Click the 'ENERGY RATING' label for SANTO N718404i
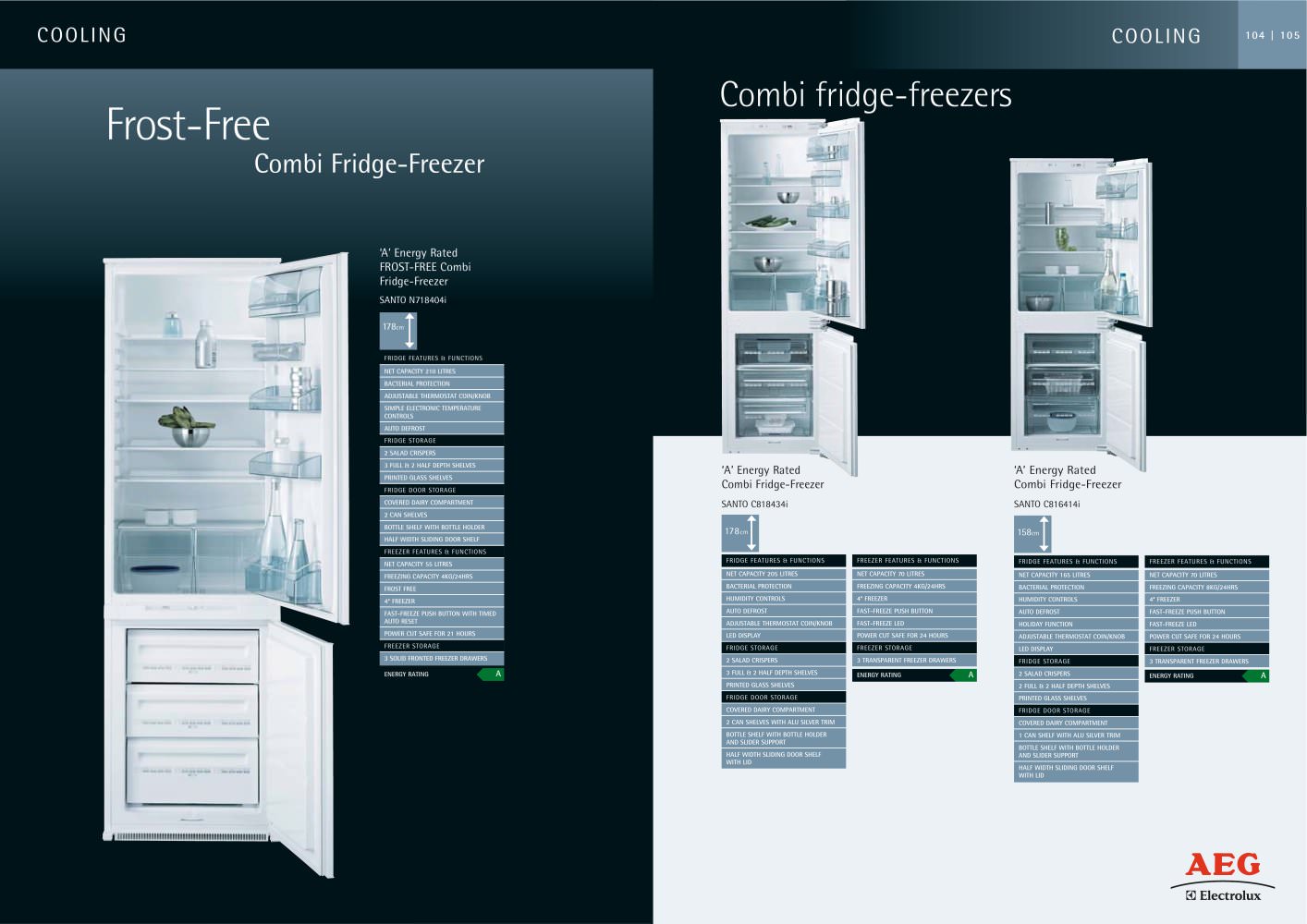 407,675
